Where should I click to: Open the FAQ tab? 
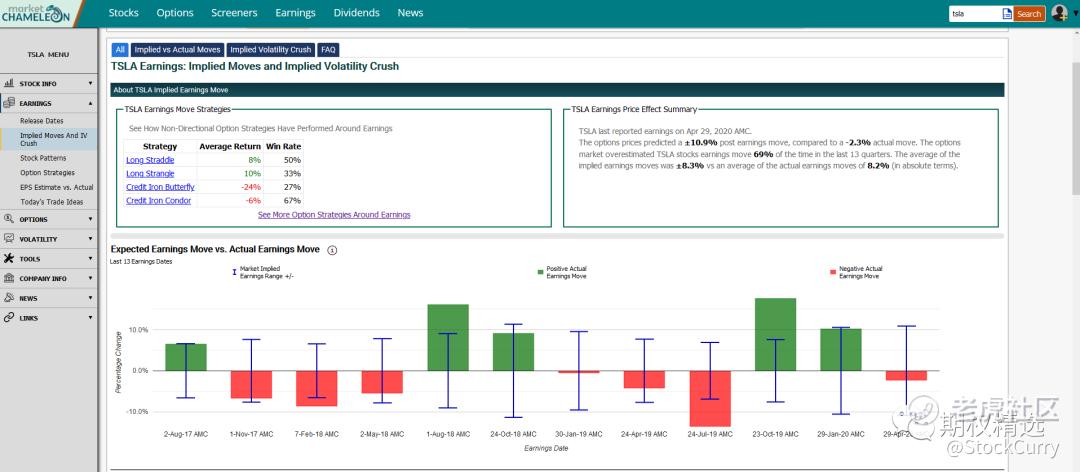tap(329, 50)
